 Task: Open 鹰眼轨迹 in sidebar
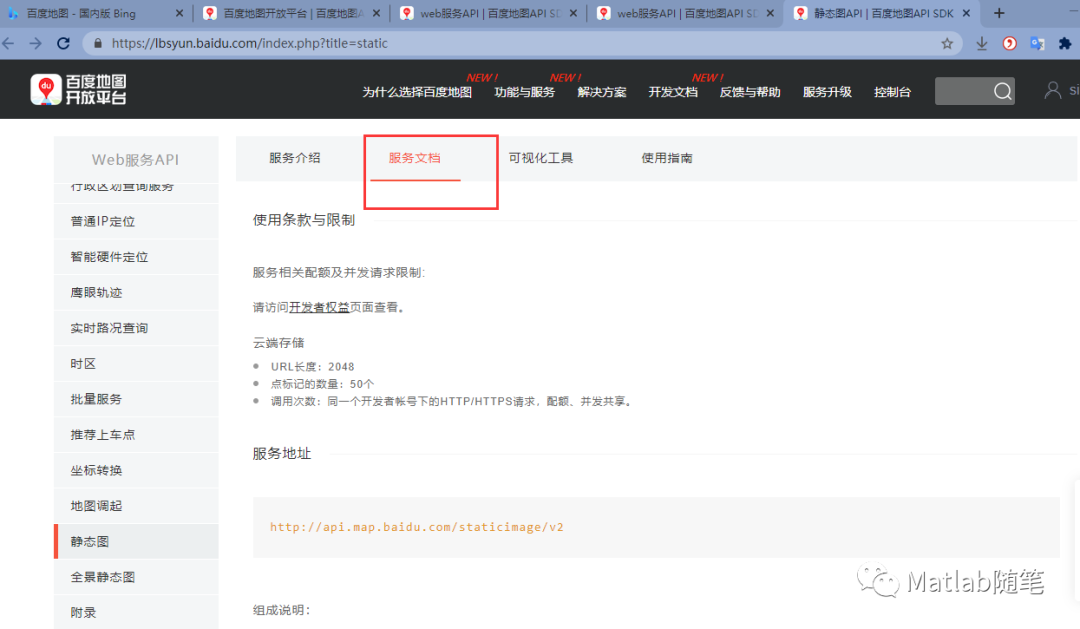coord(136,293)
